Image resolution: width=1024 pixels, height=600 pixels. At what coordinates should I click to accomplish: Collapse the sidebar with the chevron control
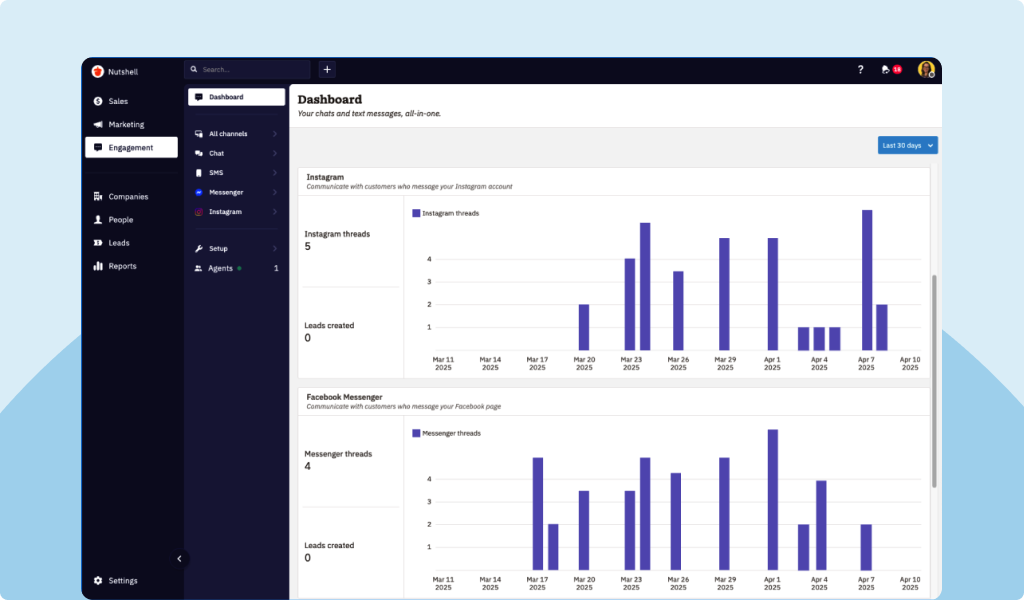pos(180,558)
